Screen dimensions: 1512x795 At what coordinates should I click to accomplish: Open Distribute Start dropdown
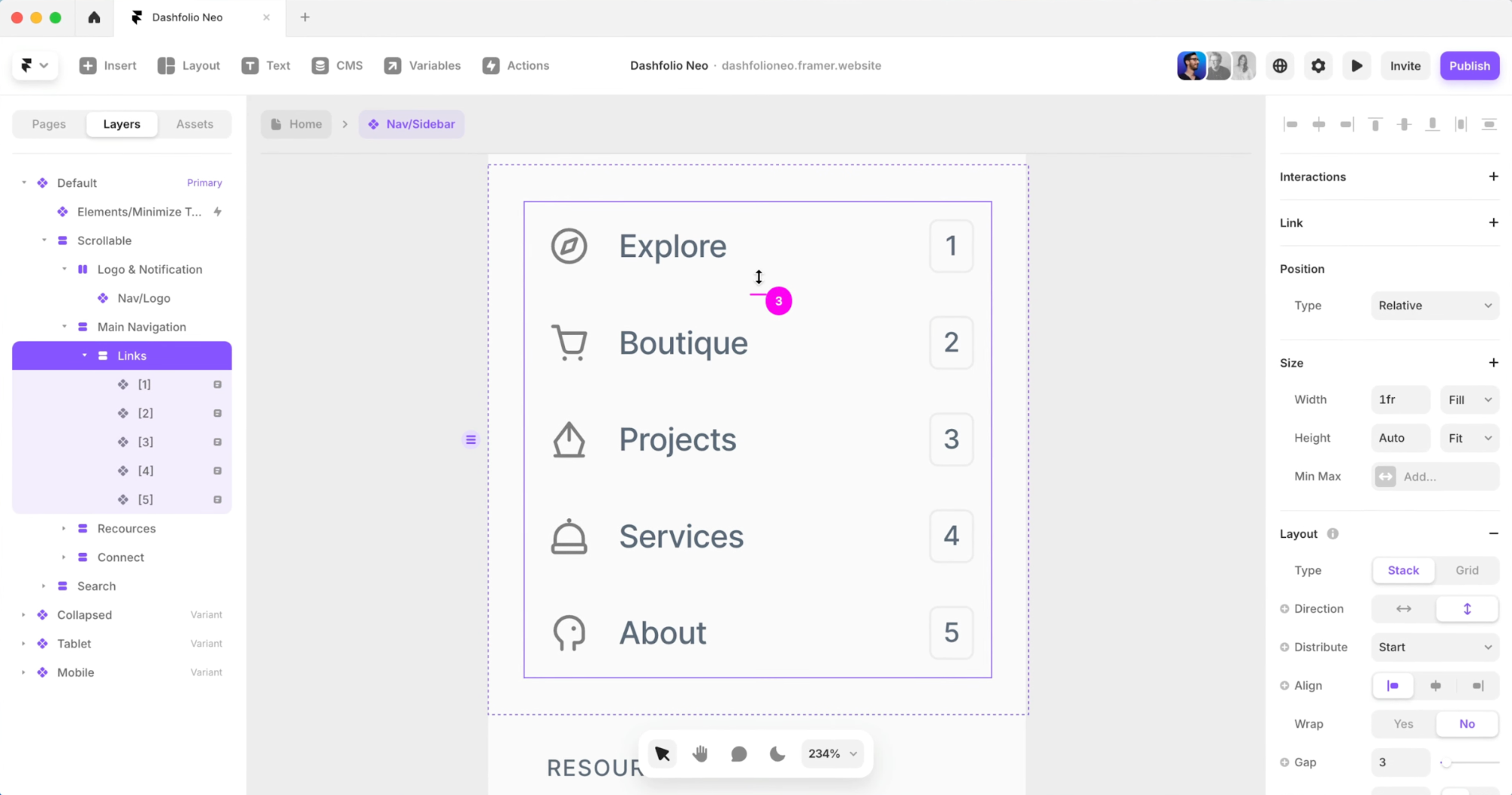1435,647
